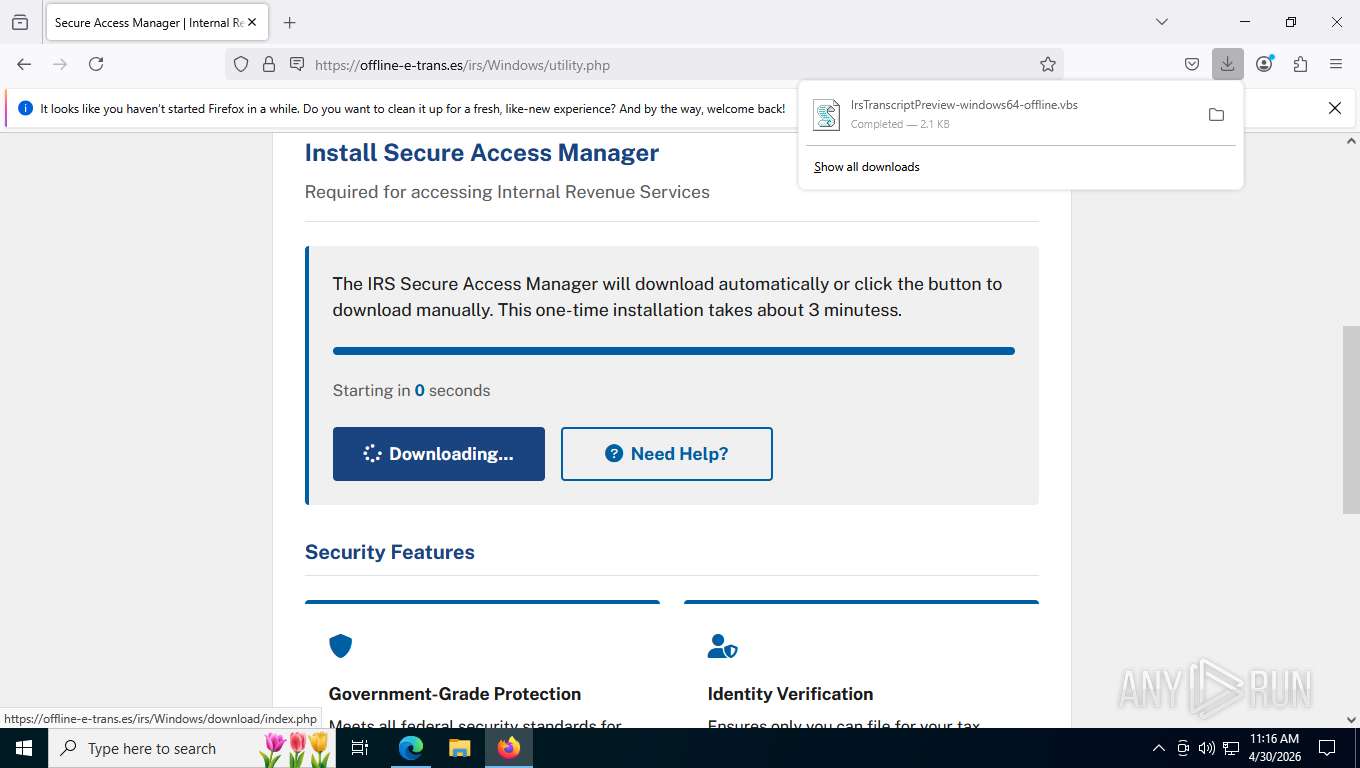1360x768 pixels.
Task: Open Firefox View tab list icon
Action: (x=20, y=22)
